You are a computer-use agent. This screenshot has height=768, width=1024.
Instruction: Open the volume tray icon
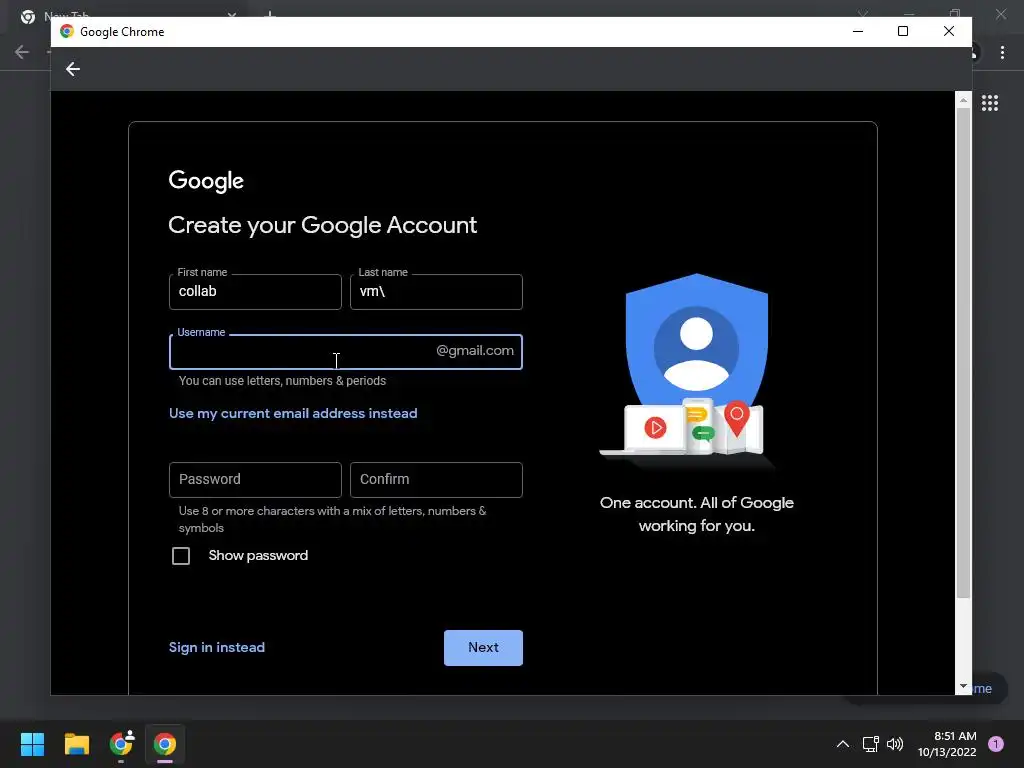point(895,744)
